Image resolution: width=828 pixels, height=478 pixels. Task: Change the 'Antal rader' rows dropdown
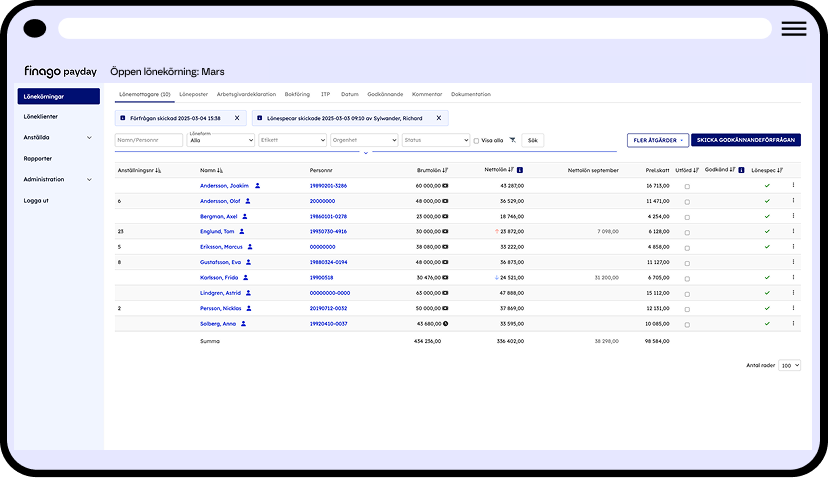click(790, 366)
